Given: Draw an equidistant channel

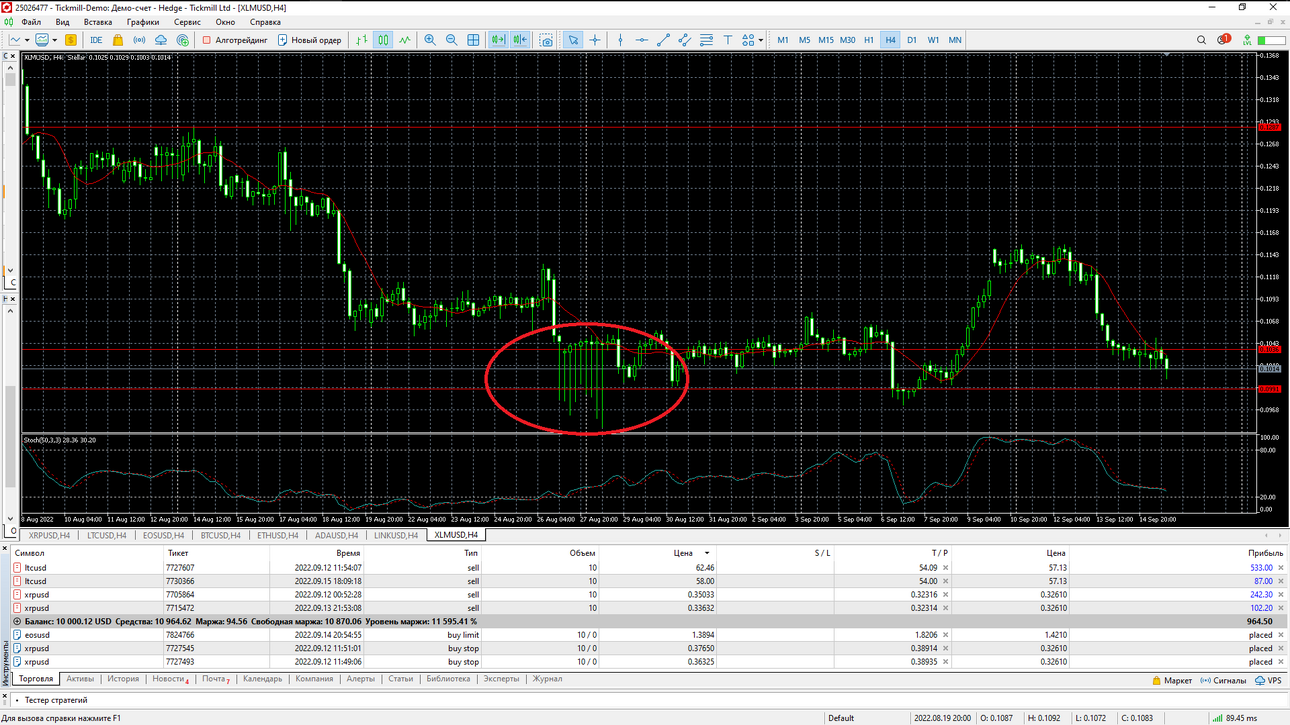Looking at the screenshot, I should pyautogui.click(x=685, y=40).
